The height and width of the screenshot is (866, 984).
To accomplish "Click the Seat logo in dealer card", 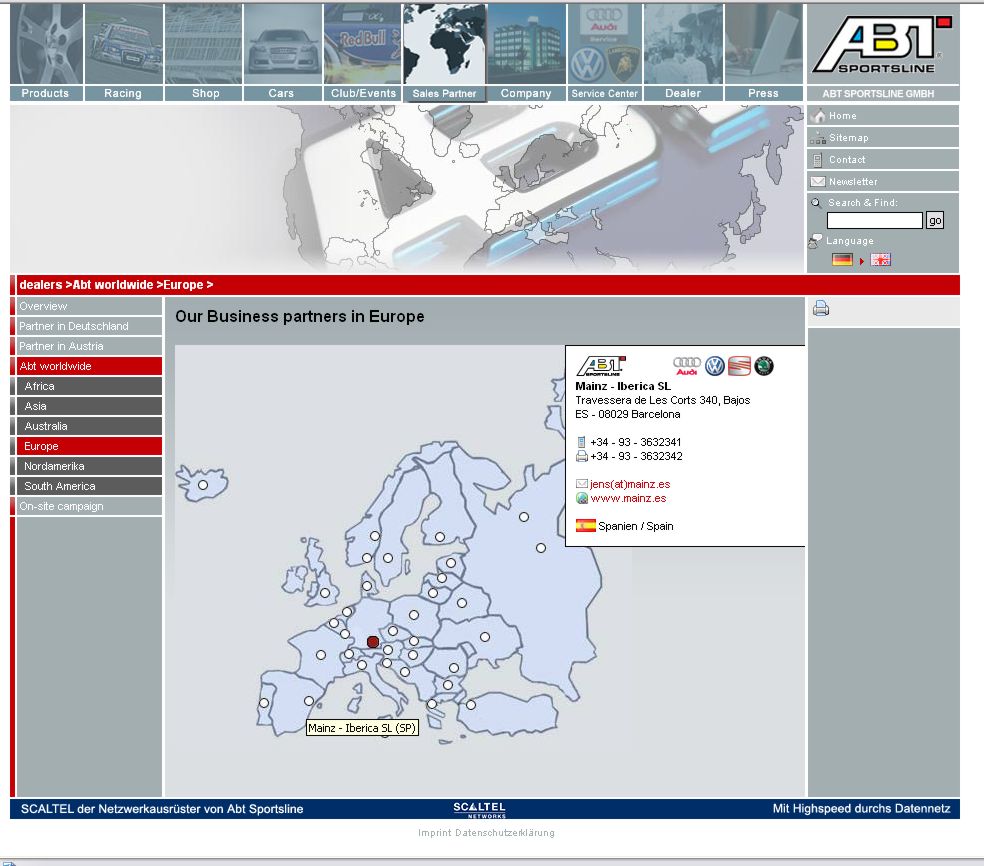I will pos(739,366).
